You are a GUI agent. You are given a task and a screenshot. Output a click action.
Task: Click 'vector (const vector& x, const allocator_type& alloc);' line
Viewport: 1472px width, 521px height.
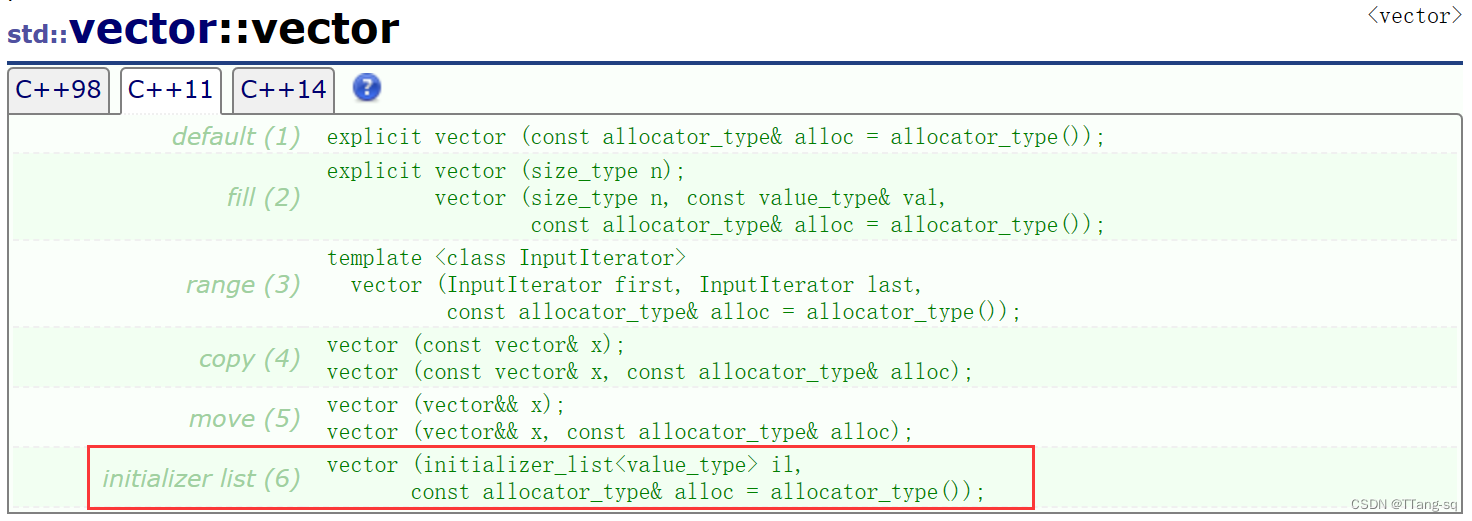pos(650,372)
